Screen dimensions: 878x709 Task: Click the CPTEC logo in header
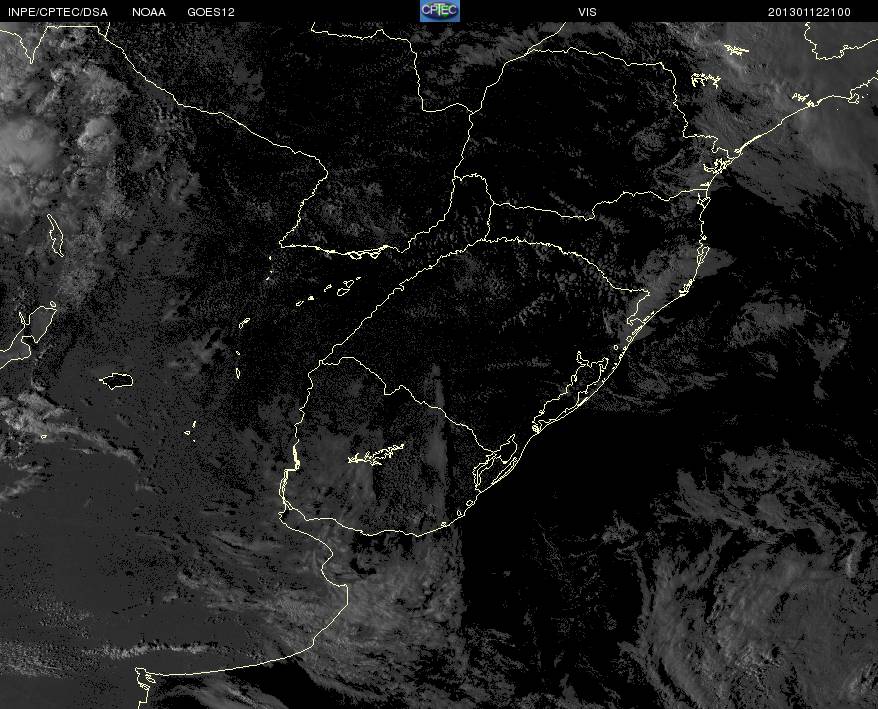pos(439,11)
